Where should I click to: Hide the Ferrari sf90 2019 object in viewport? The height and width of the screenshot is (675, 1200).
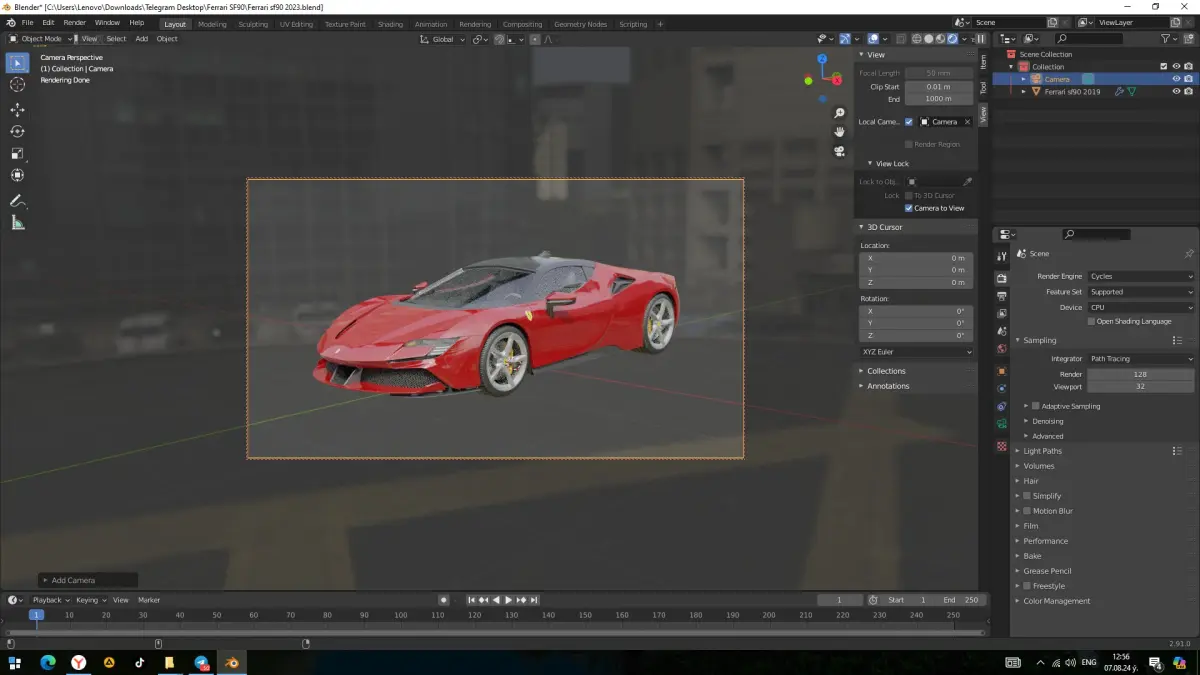1176,91
